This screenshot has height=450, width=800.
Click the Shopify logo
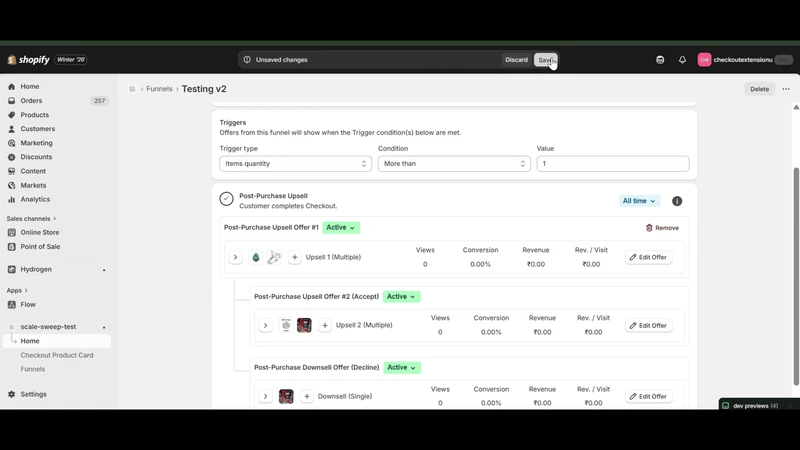pos(29,60)
